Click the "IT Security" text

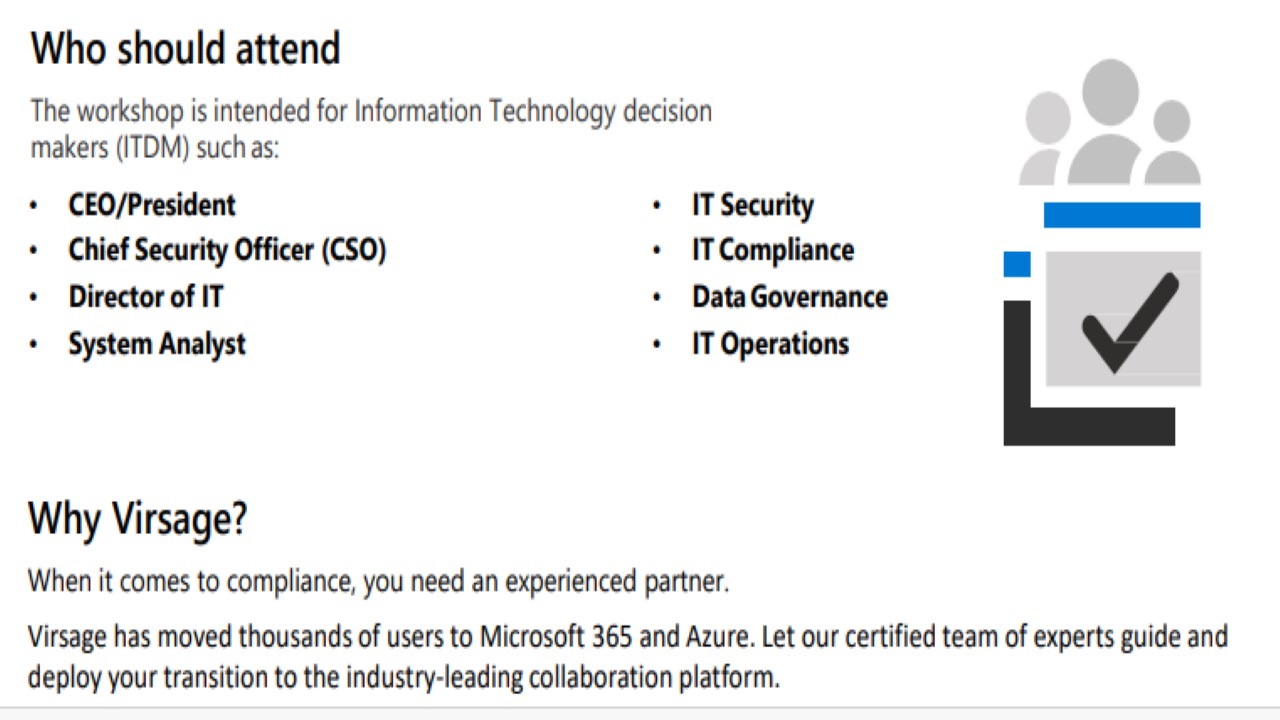[753, 205]
